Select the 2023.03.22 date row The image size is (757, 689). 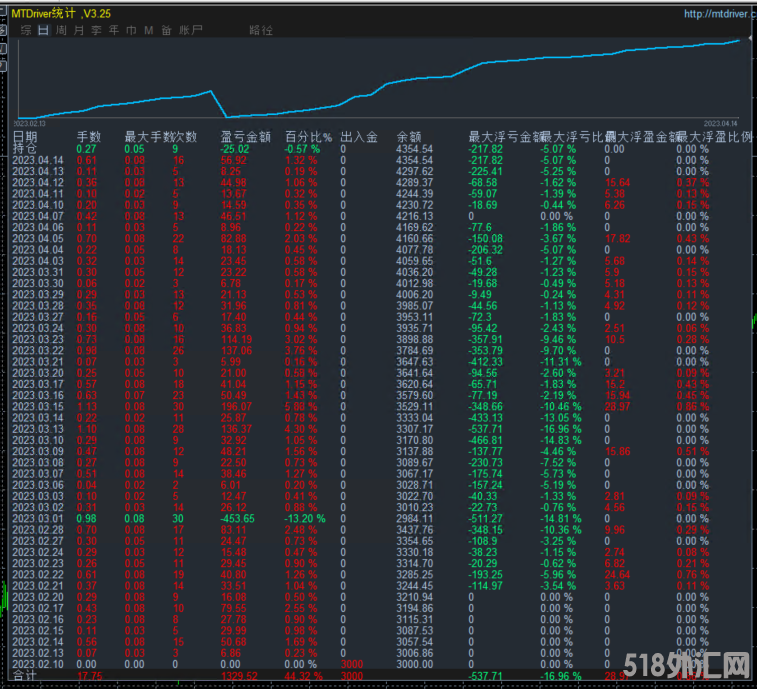38,351
